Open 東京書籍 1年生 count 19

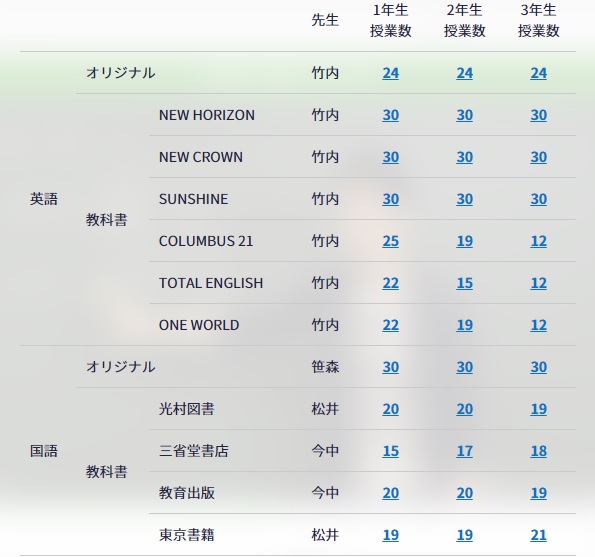tap(390, 535)
